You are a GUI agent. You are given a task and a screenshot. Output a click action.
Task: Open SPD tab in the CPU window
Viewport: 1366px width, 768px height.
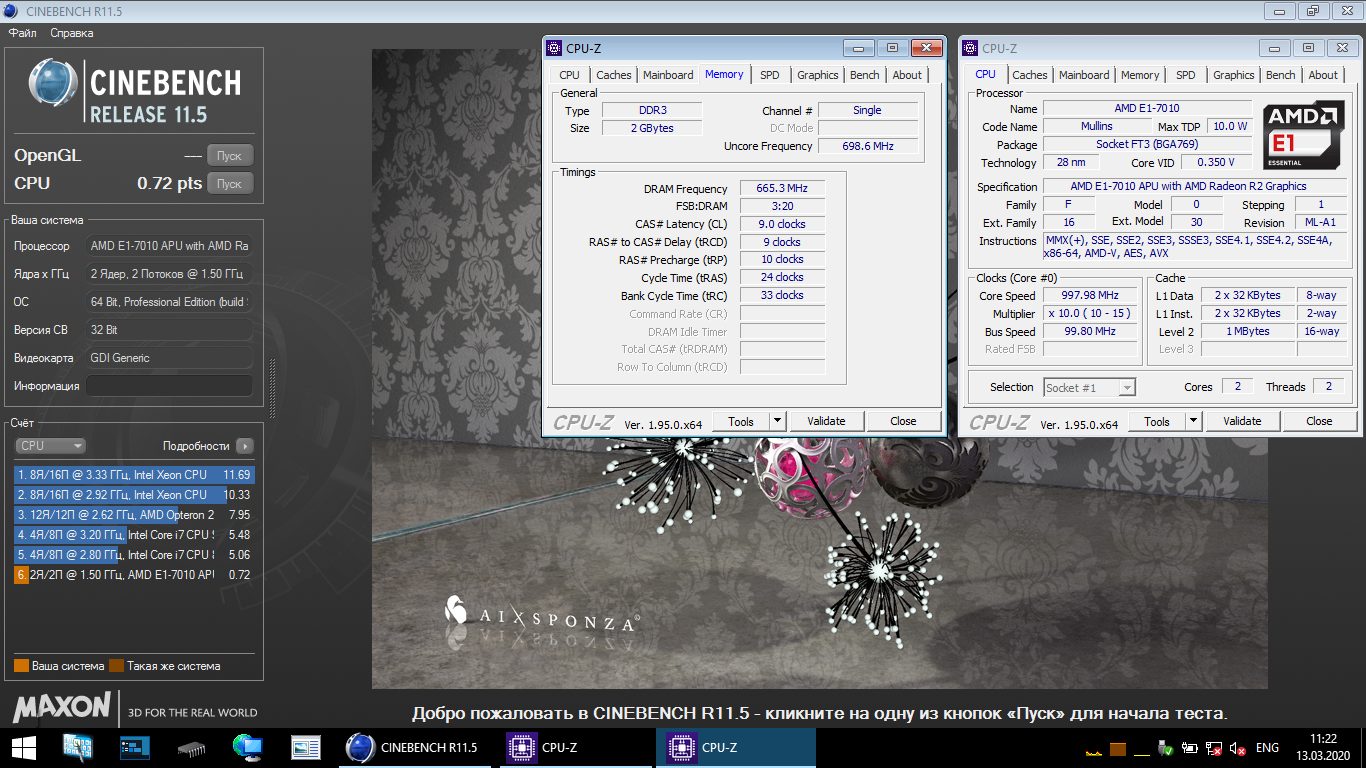(x=1185, y=75)
